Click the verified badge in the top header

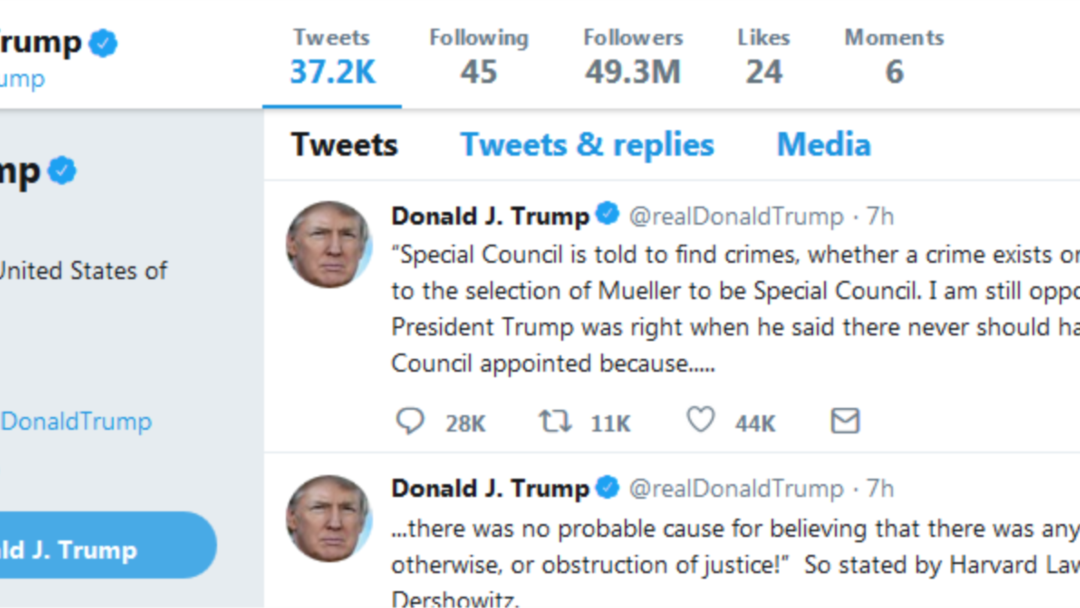[103, 43]
